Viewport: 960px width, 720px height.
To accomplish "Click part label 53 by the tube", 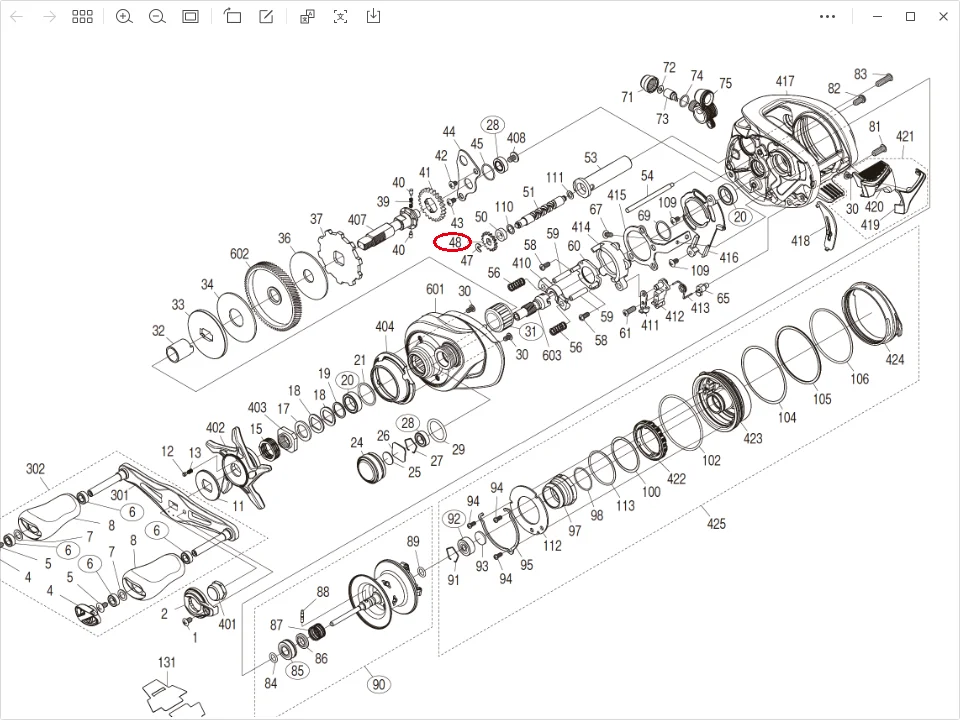I will point(590,157).
